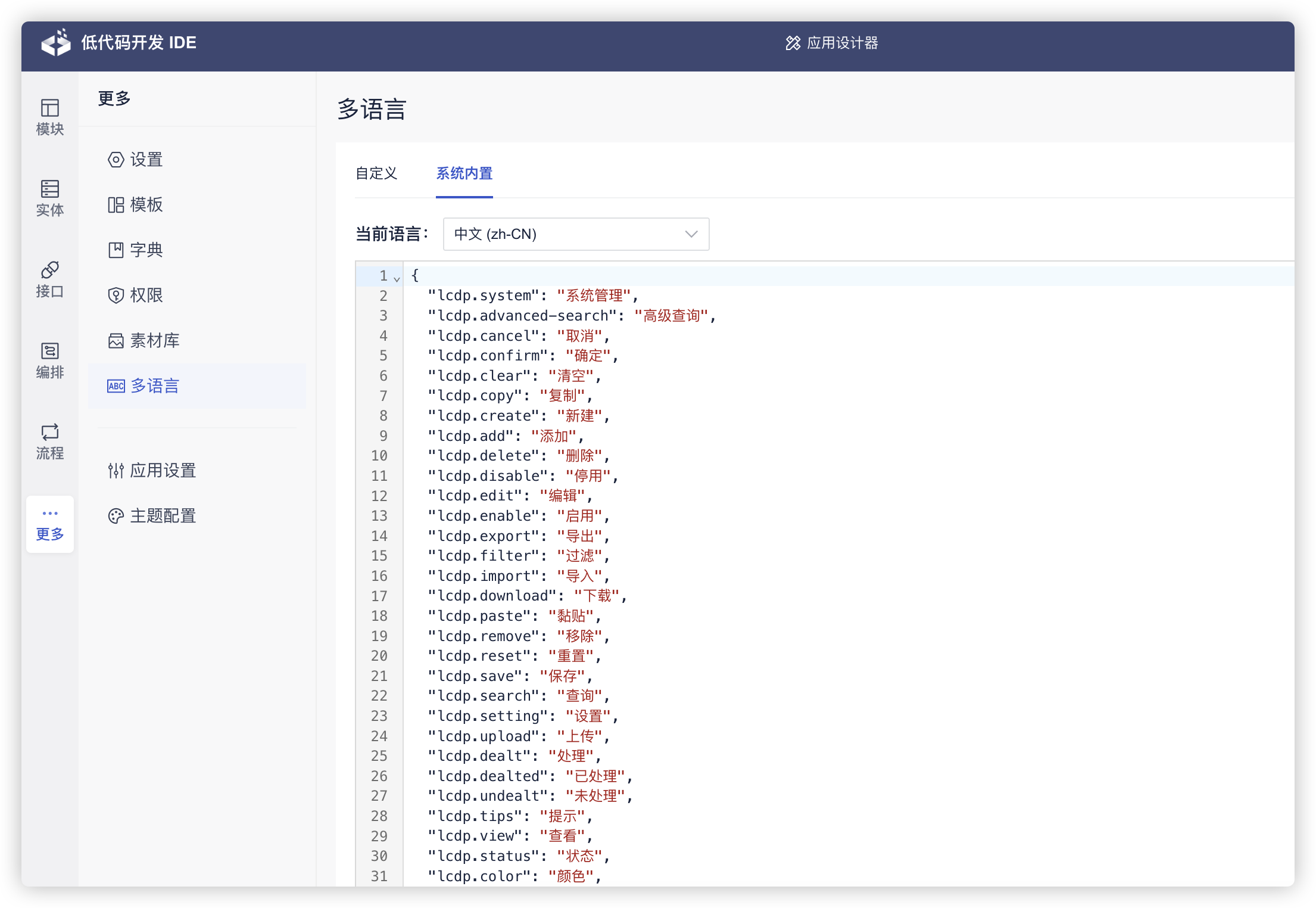Click the 应用设计器 tools icon in header
Viewport: 1316px width, 908px height.
click(x=793, y=43)
